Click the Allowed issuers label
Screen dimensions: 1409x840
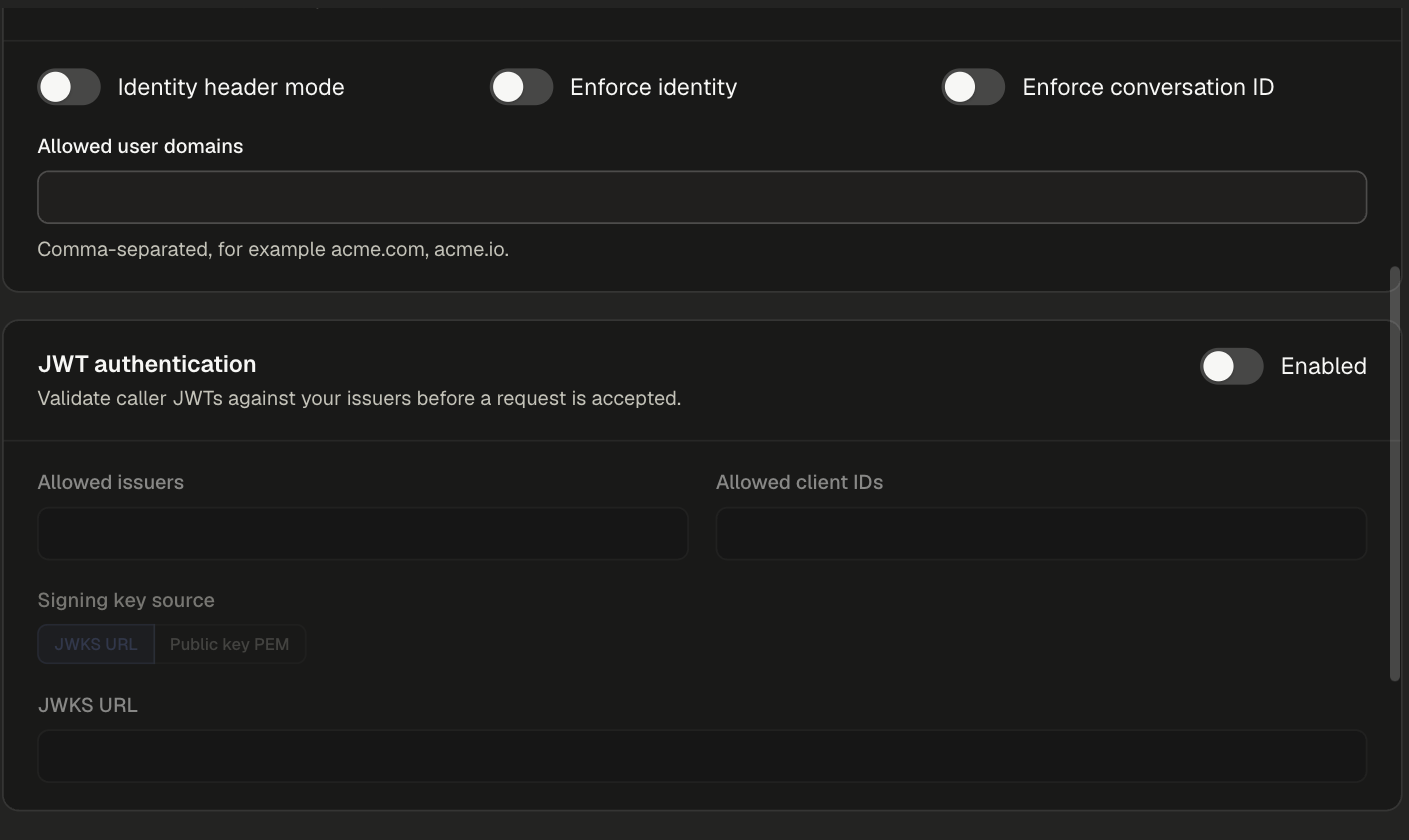pyautogui.click(x=111, y=482)
